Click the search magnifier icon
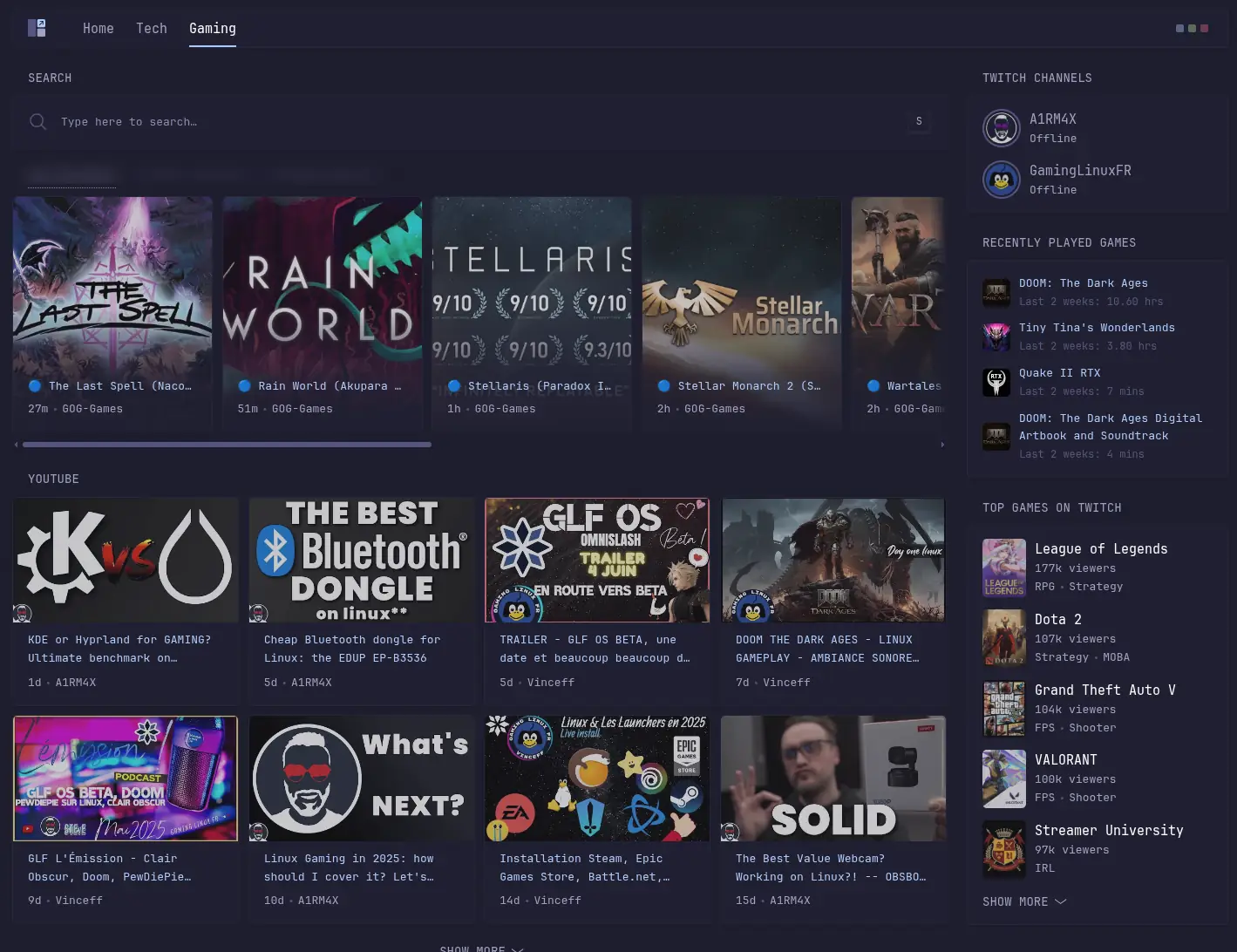Screen dimensions: 1237x952 coord(37,122)
